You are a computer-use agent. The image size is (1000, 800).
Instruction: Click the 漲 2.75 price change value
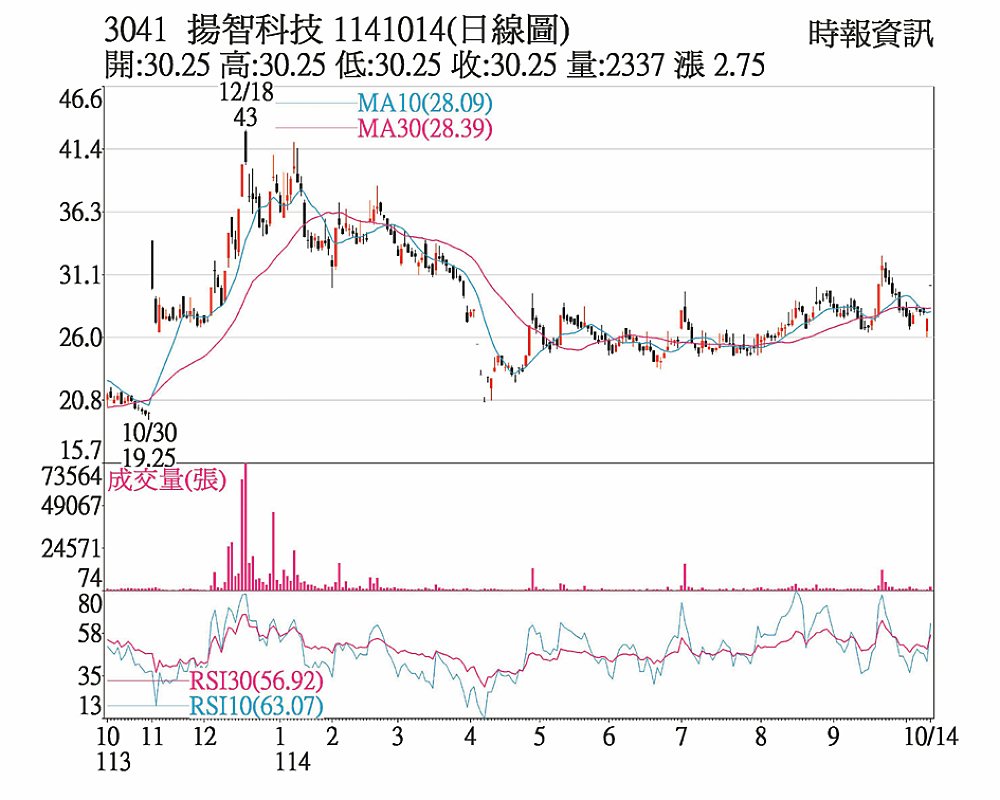(721, 66)
